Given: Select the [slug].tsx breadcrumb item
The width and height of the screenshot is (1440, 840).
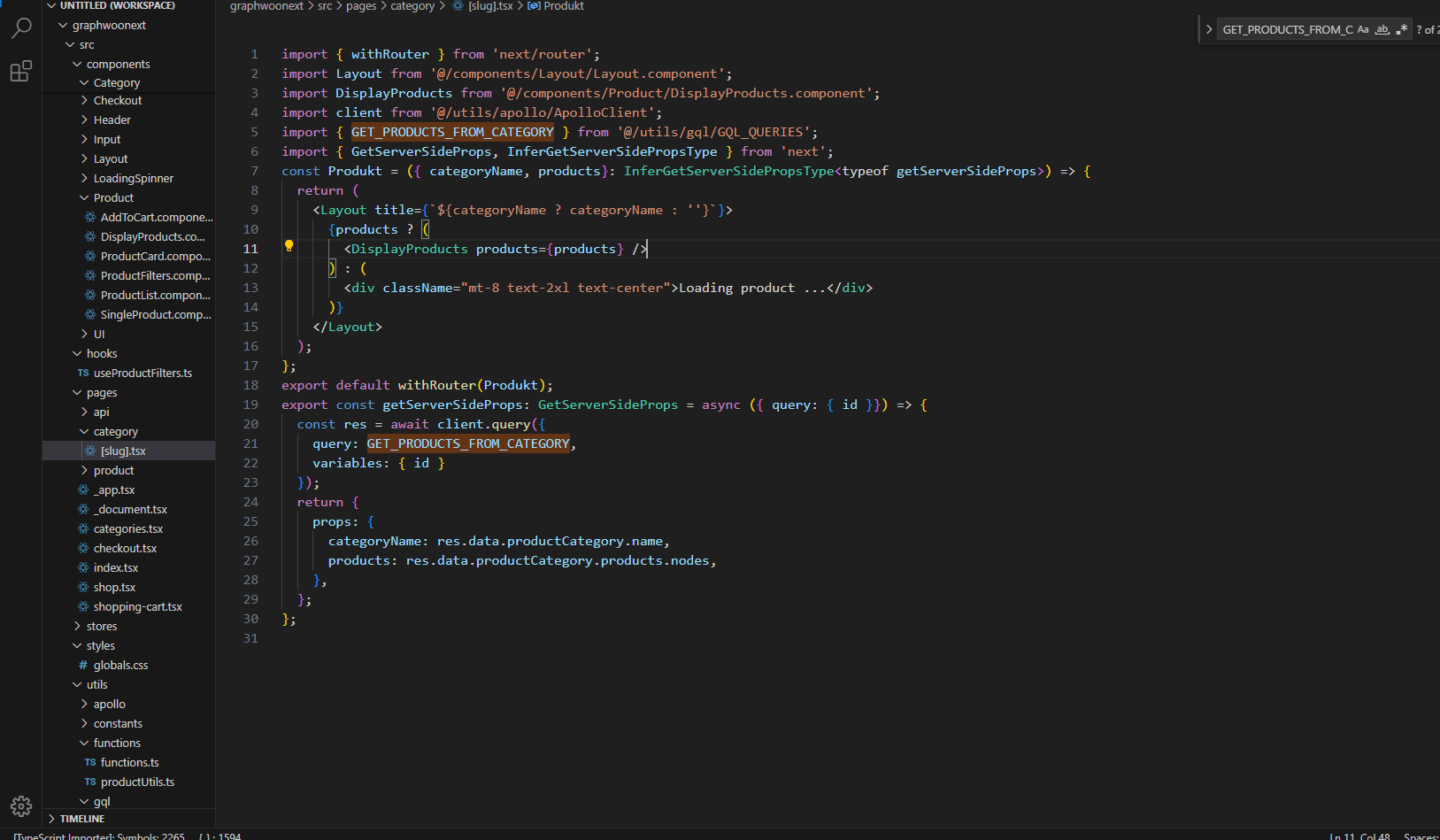Looking at the screenshot, I should (x=489, y=6).
